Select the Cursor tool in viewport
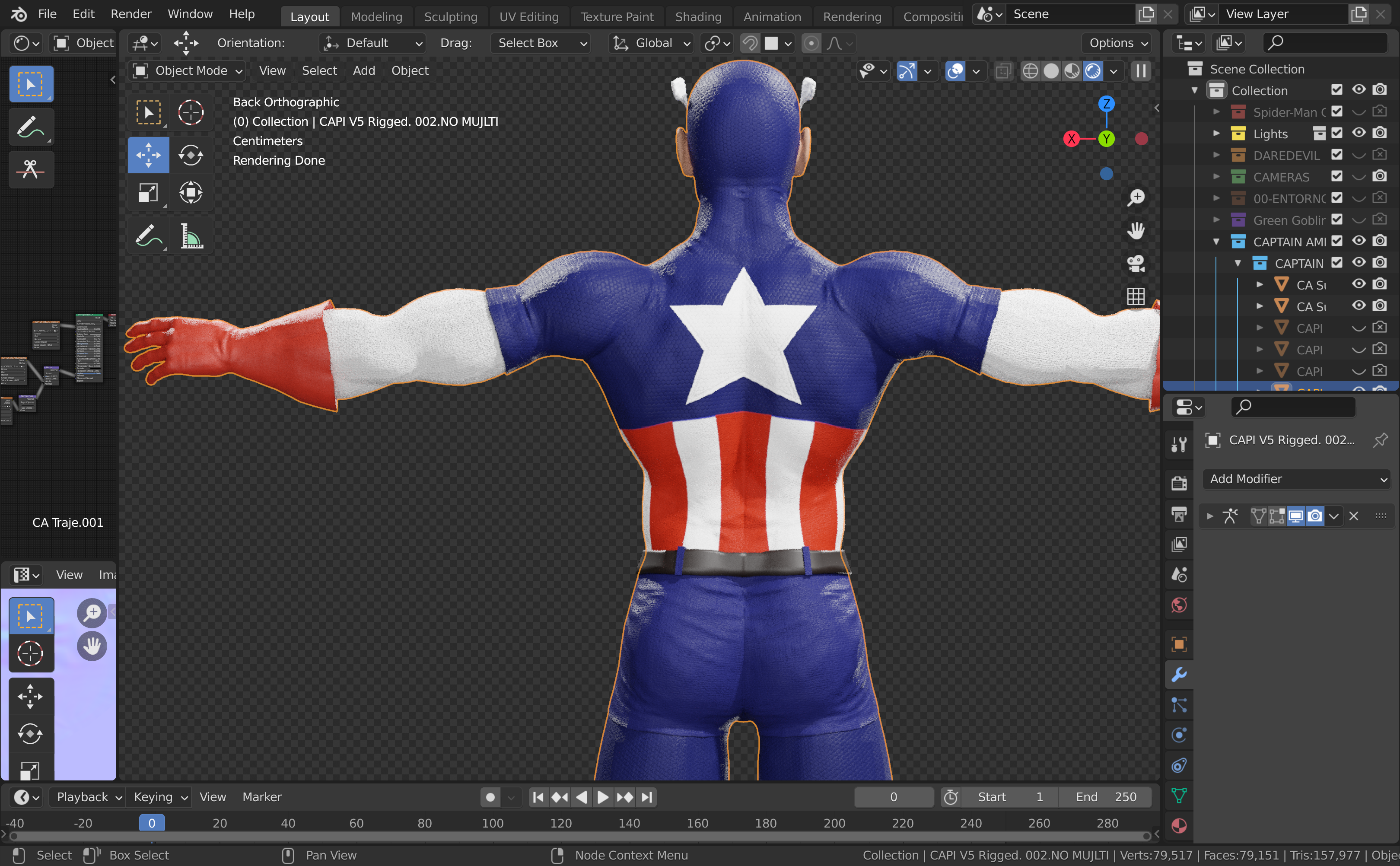Screen dimensions: 1400x866 click(x=190, y=112)
